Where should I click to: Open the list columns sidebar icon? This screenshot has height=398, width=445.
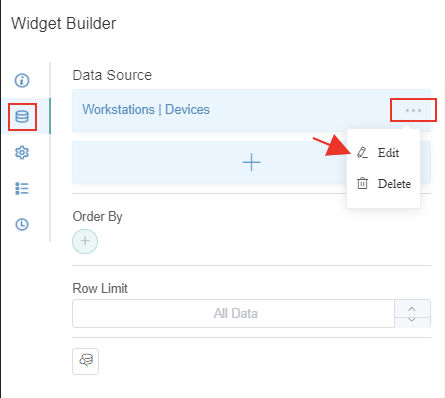[22, 188]
